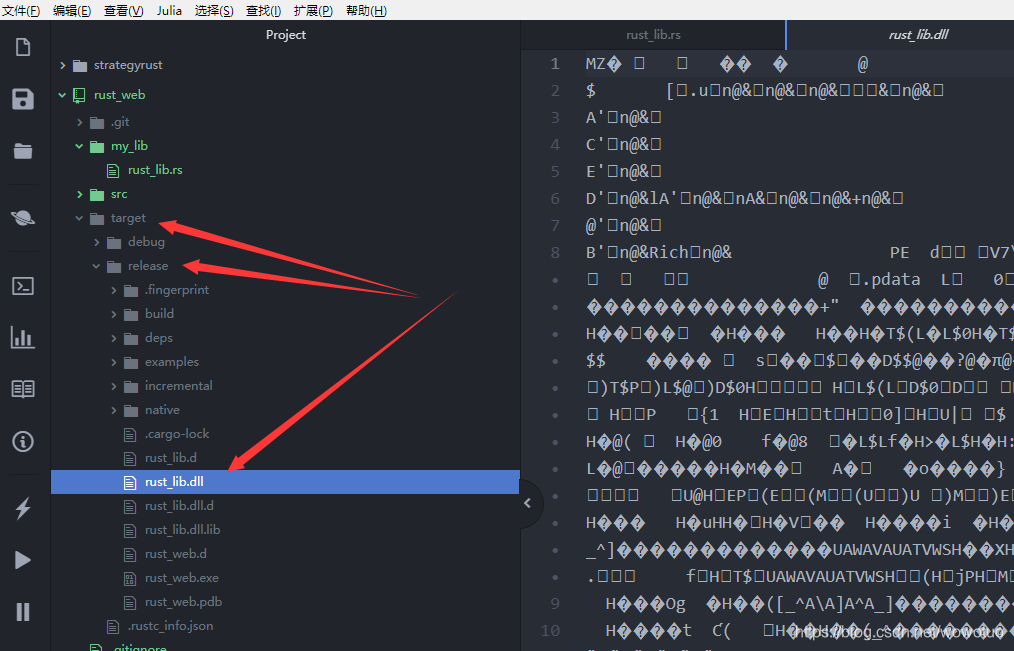Click the sidebar collapse chevron button

(x=528, y=504)
